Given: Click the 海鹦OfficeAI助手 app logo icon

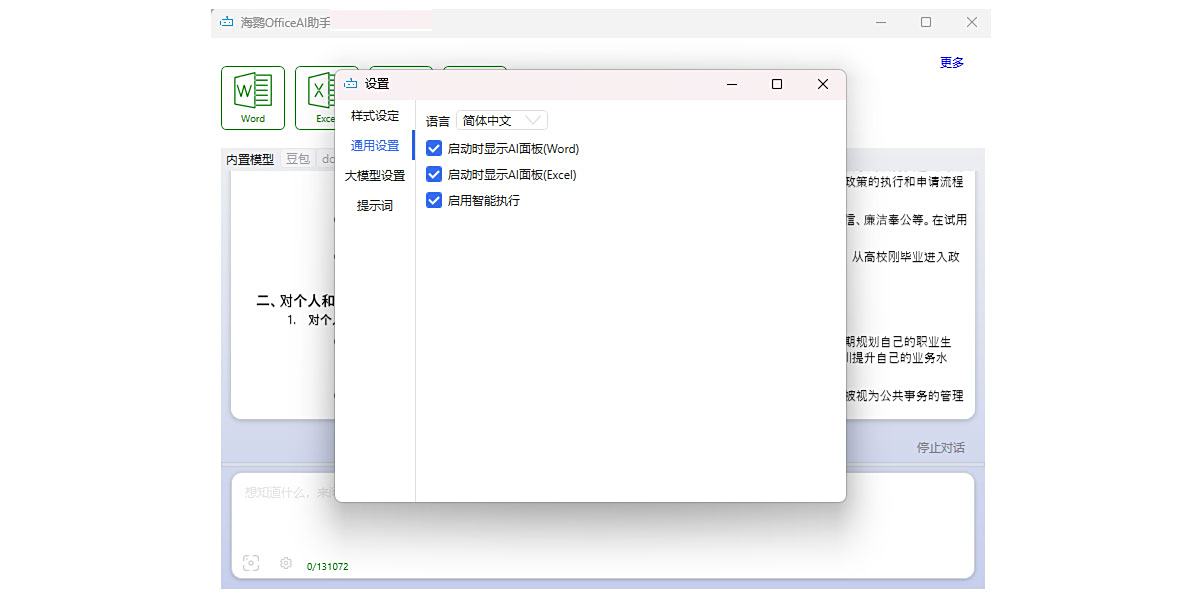Looking at the screenshot, I should click(227, 22).
